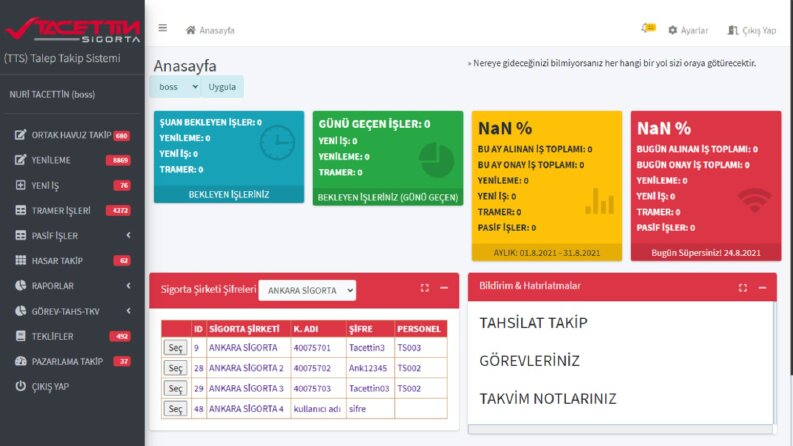Click Bugün Süpersiniz red card footer

pos(706,252)
